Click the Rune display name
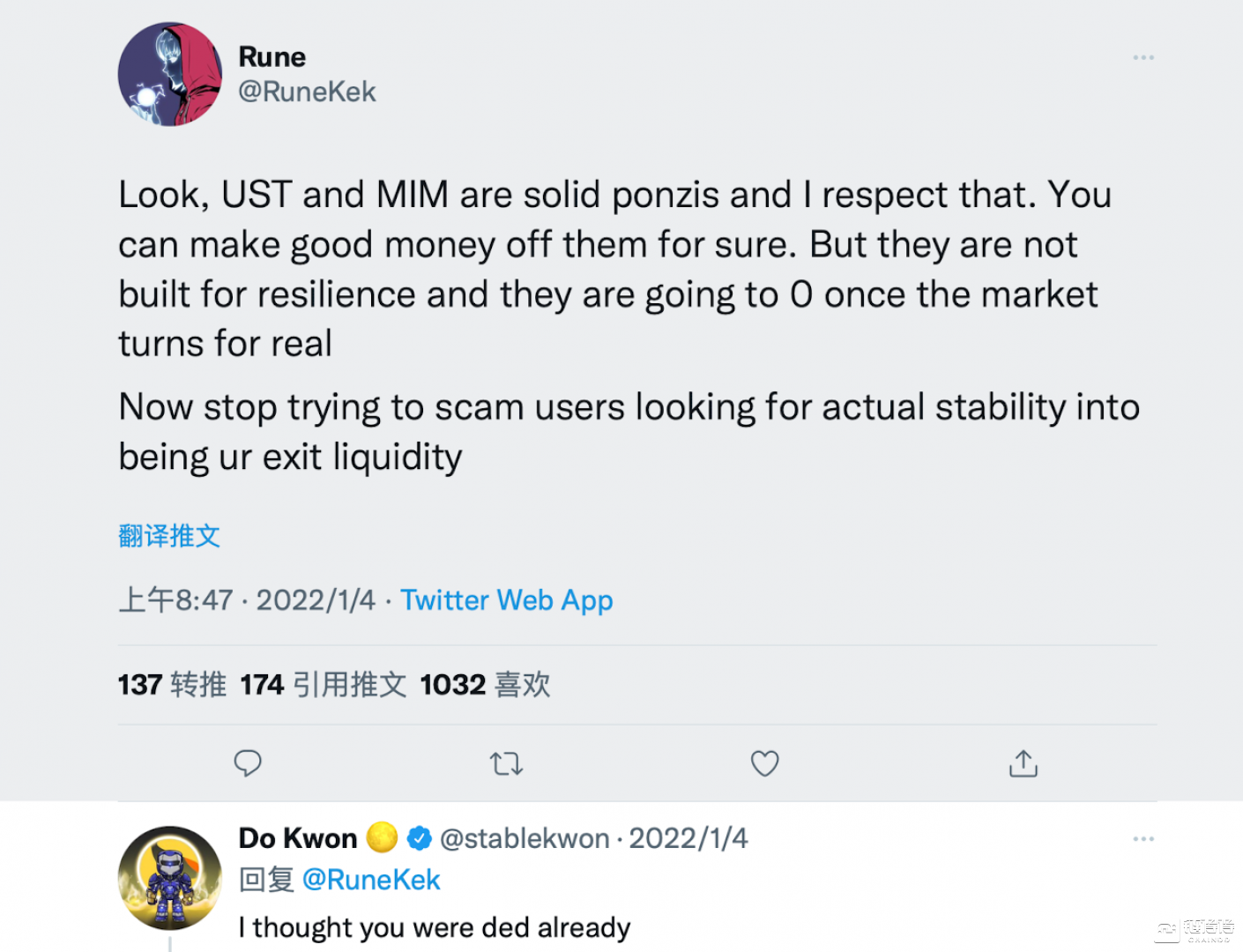The image size is (1243, 952). (272, 57)
